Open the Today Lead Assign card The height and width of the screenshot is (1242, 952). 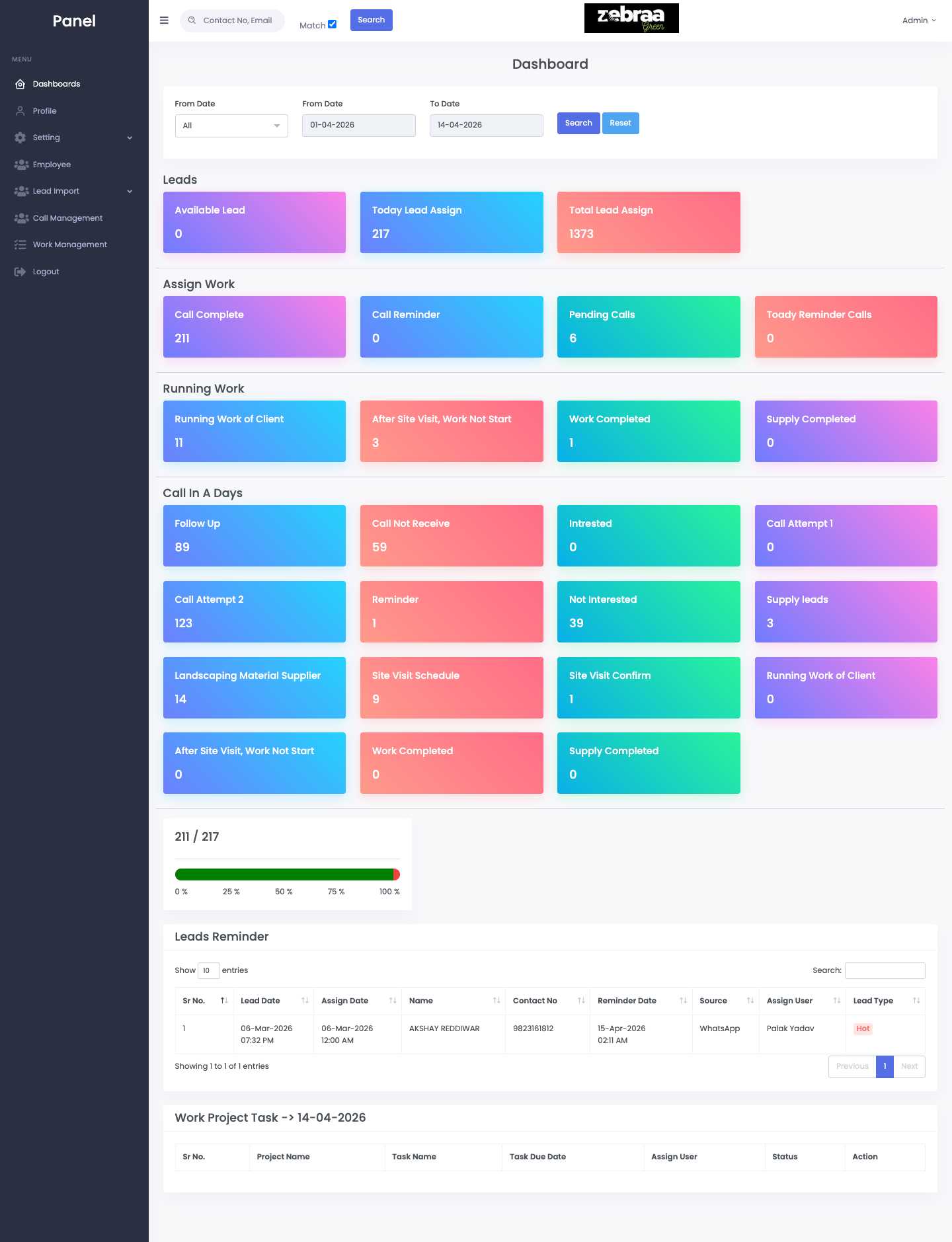[x=451, y=222]
